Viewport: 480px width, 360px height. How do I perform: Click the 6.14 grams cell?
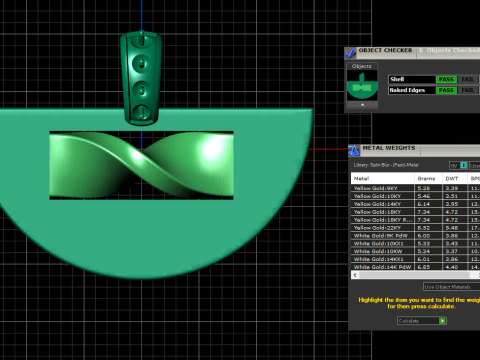click(428, 204)
